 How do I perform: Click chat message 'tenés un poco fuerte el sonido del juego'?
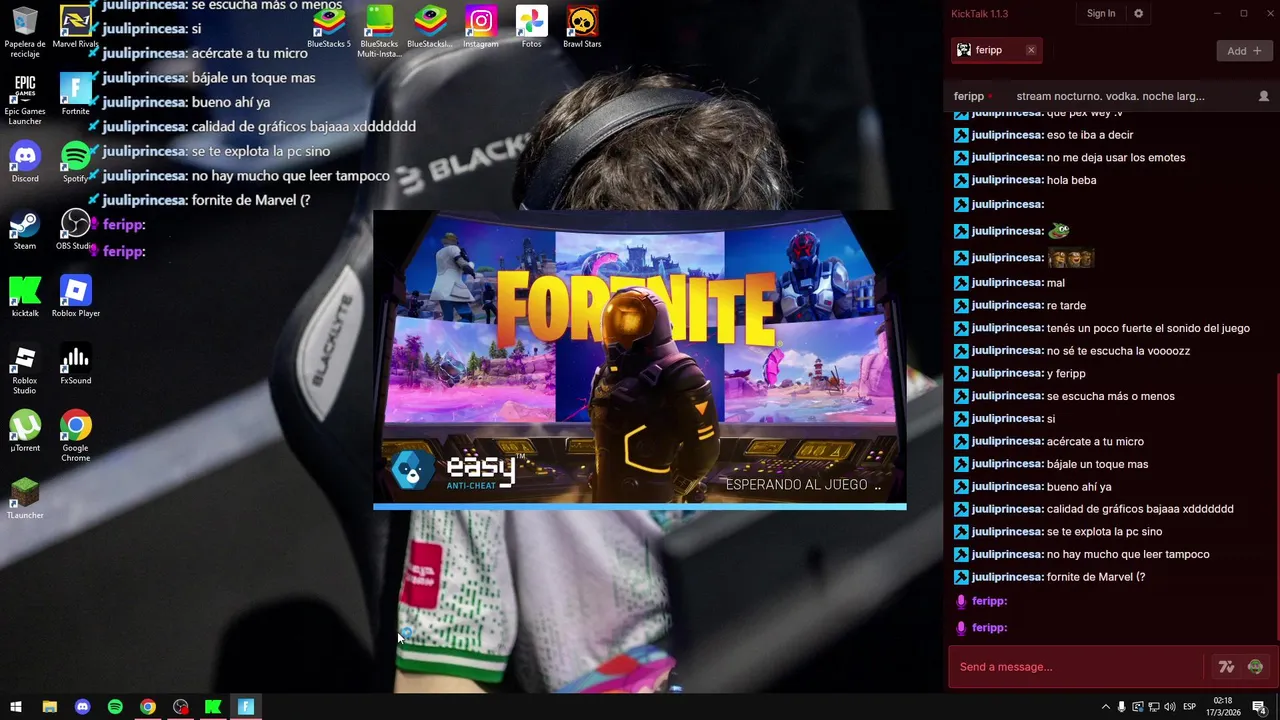[1148, 328]
